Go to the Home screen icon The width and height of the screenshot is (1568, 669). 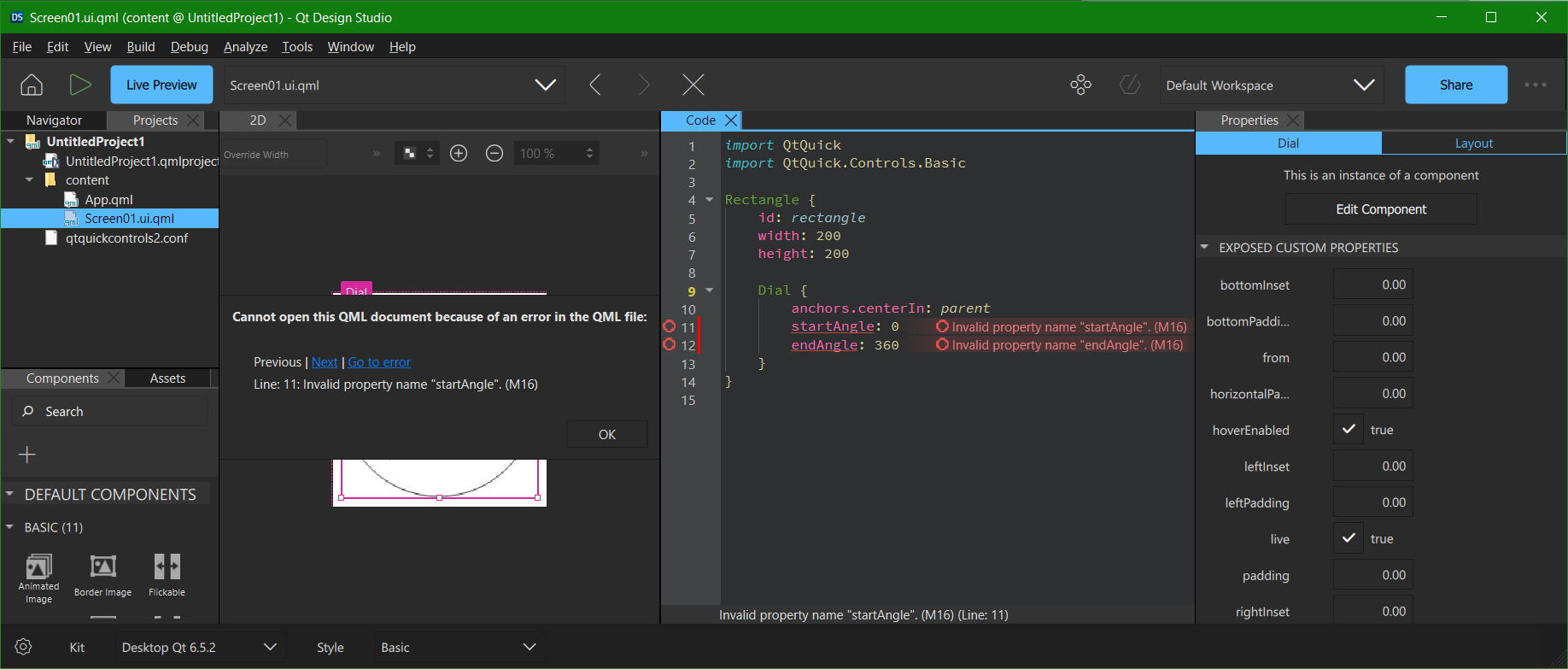point(32,85)
